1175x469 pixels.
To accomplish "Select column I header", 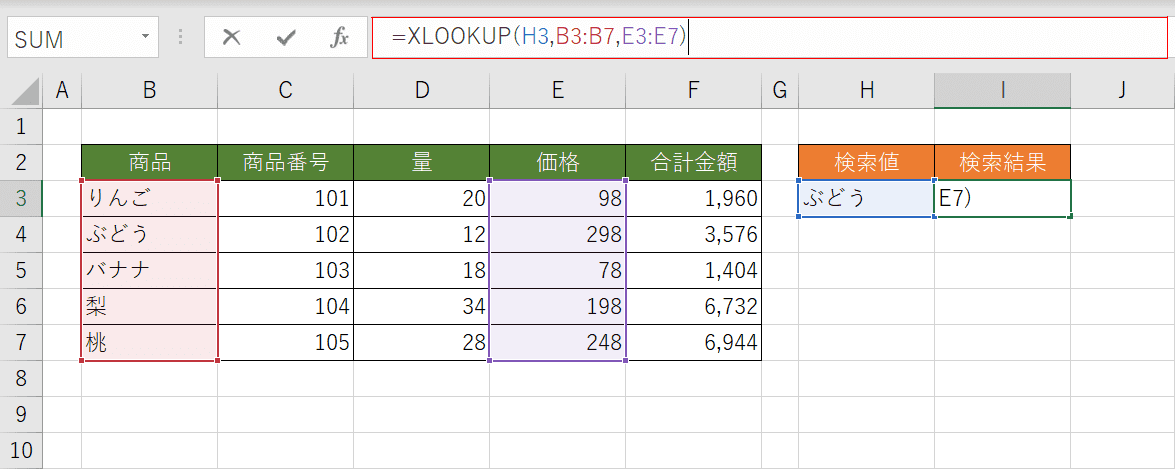I will (x=1003, y=91).
